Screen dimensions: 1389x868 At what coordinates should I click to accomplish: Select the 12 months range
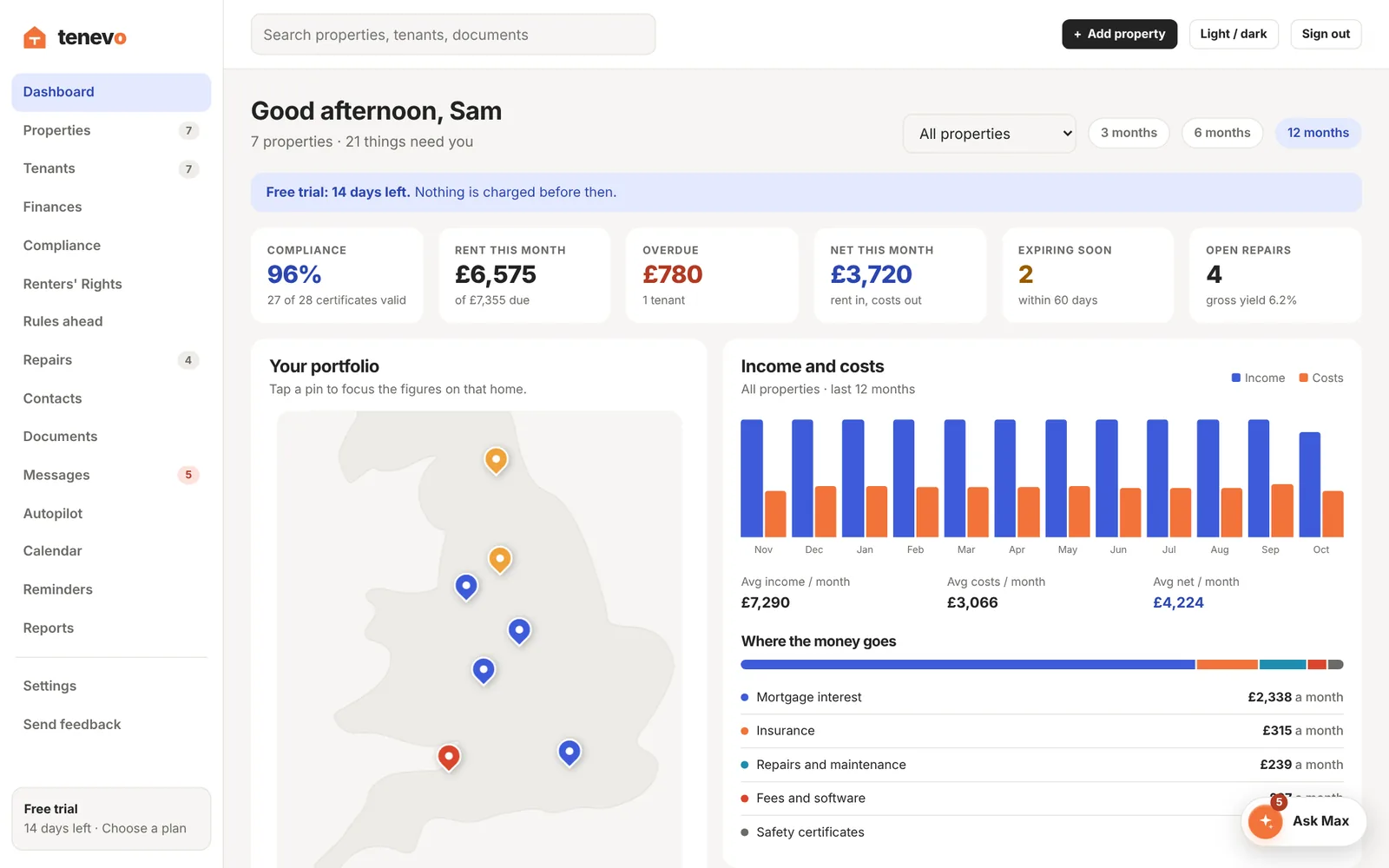click(1318, 133)
